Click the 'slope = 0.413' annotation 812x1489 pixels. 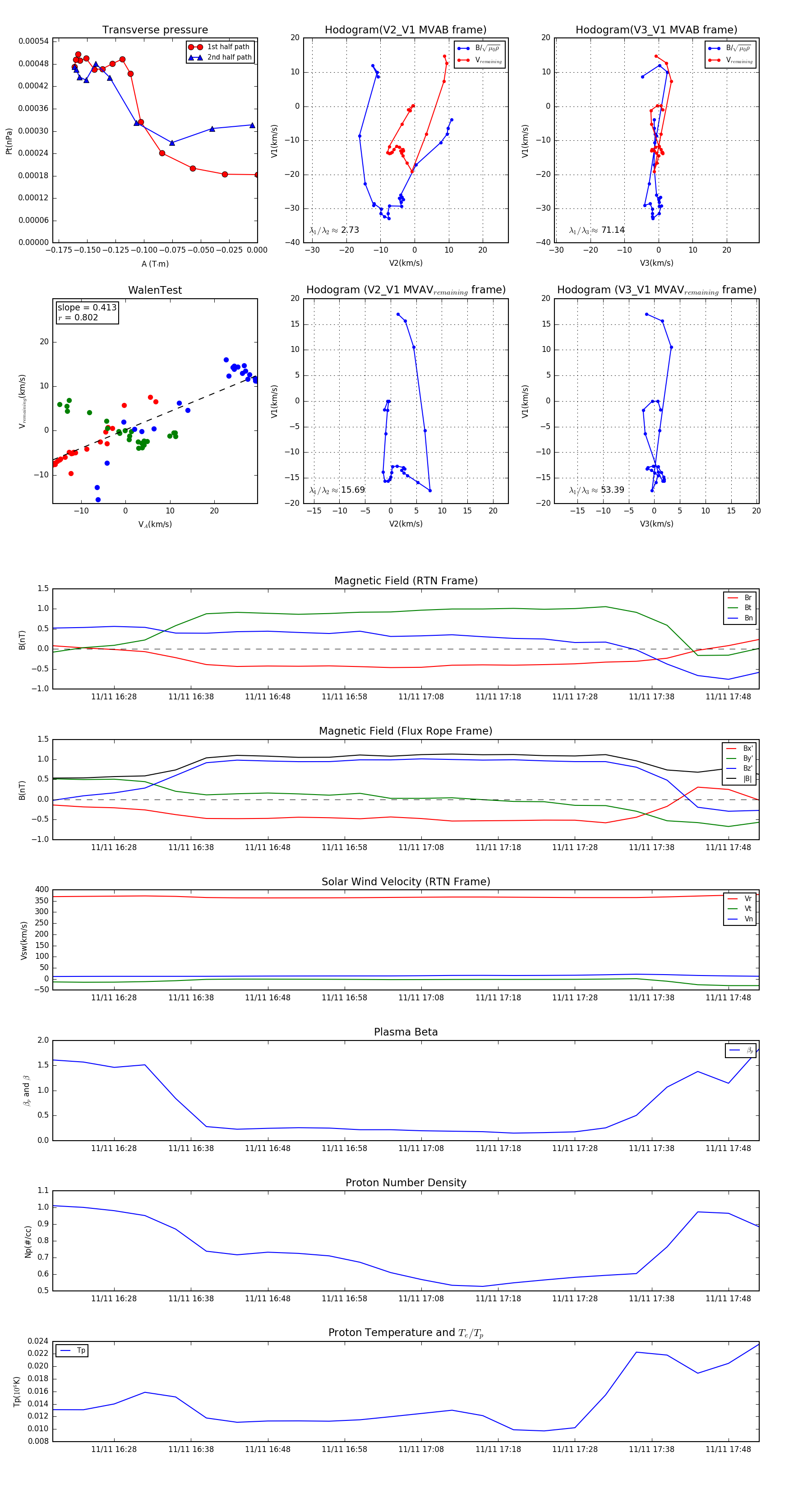click(87, 308)
